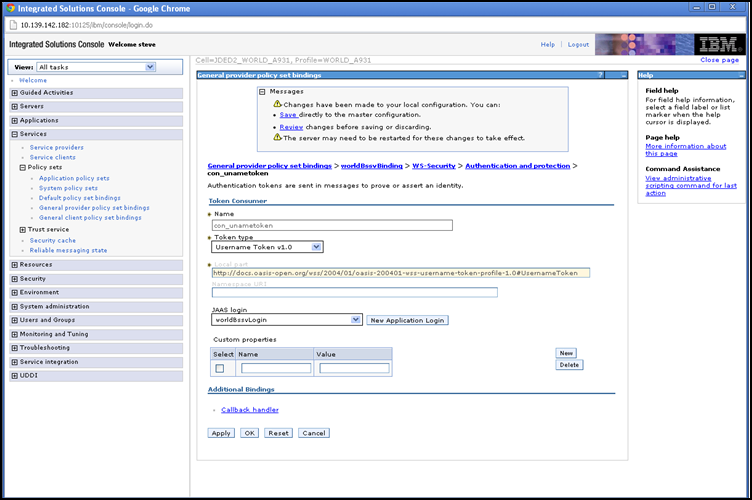Click the portlet help question mark icon
752x500 pixels.
(x=600, y=75)
